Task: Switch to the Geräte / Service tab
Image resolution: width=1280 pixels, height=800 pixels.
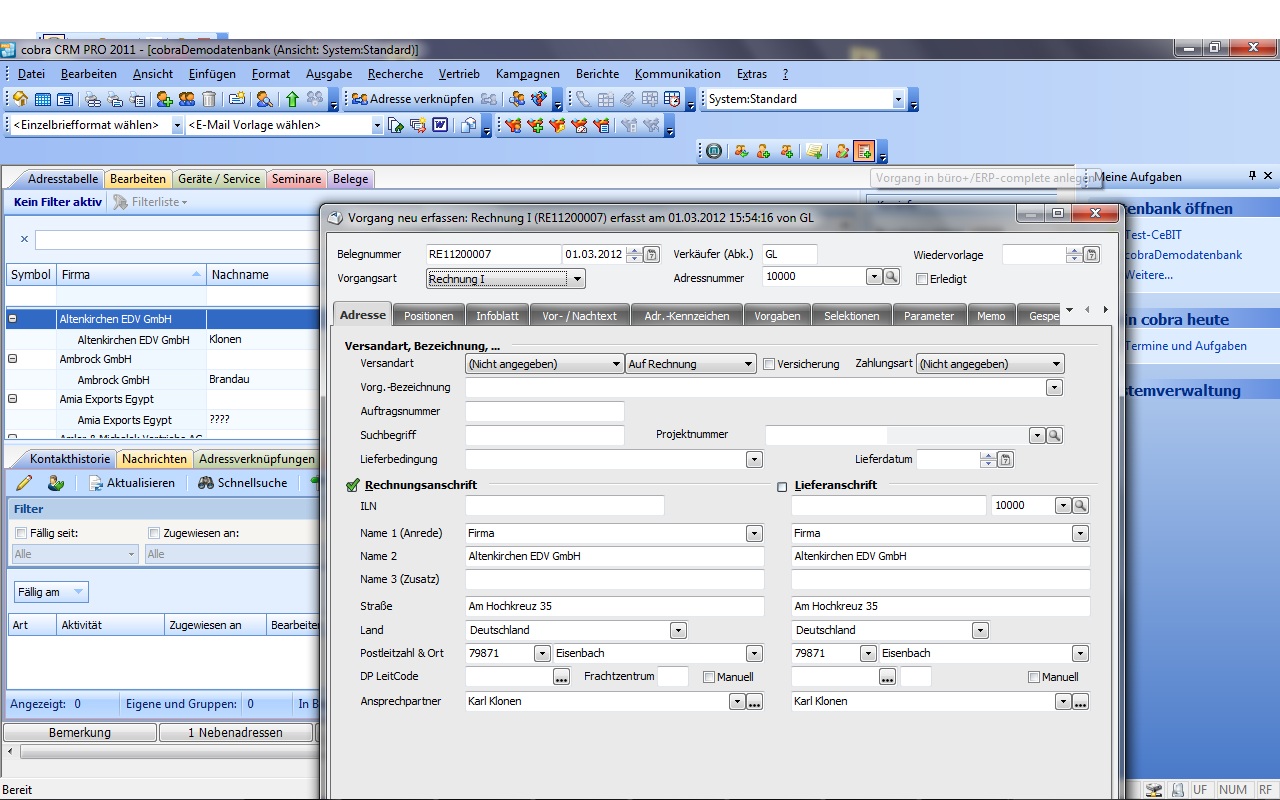Action: (x=218, y=179)
